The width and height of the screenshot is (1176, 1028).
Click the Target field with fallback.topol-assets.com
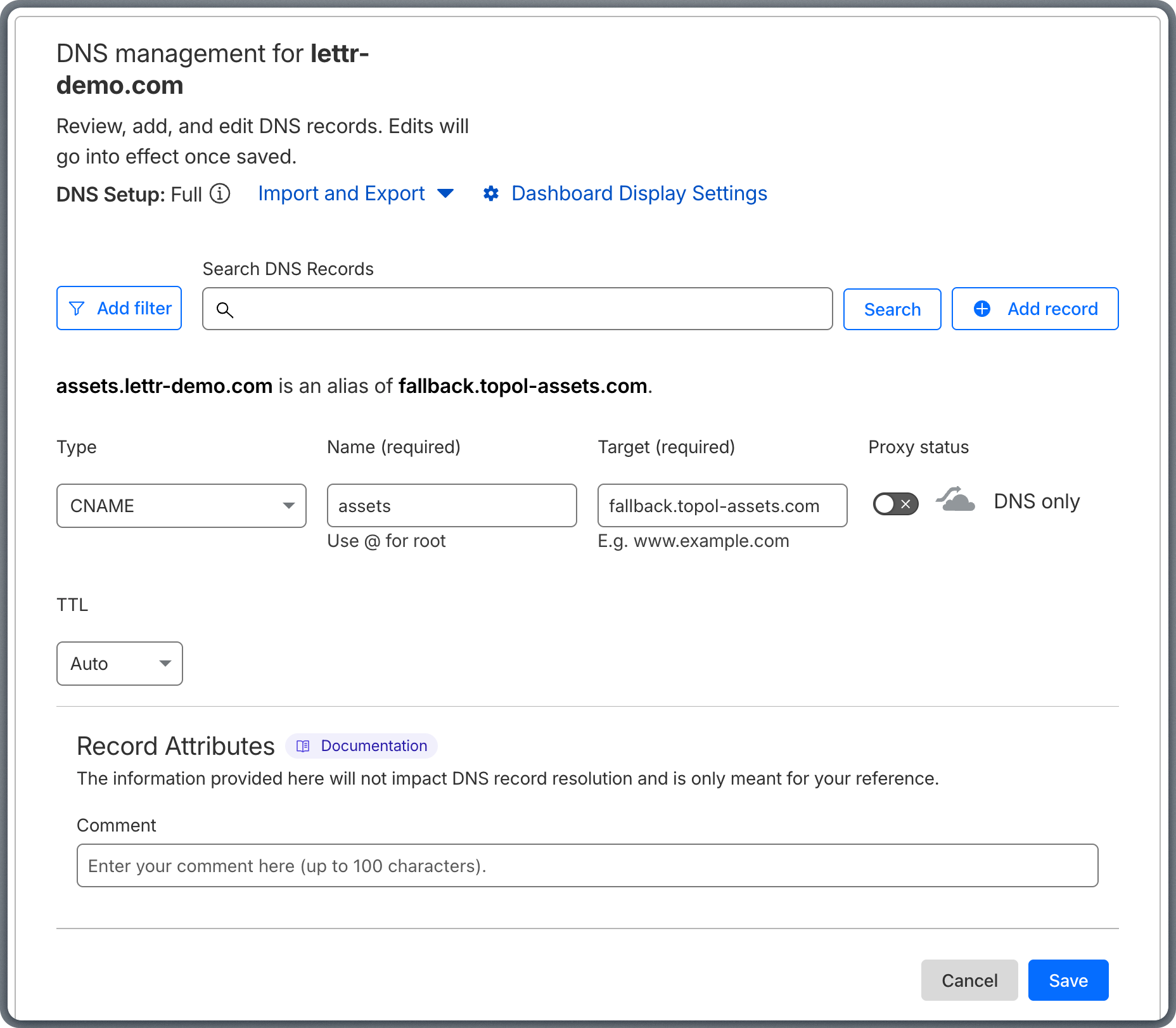point(722,505)
